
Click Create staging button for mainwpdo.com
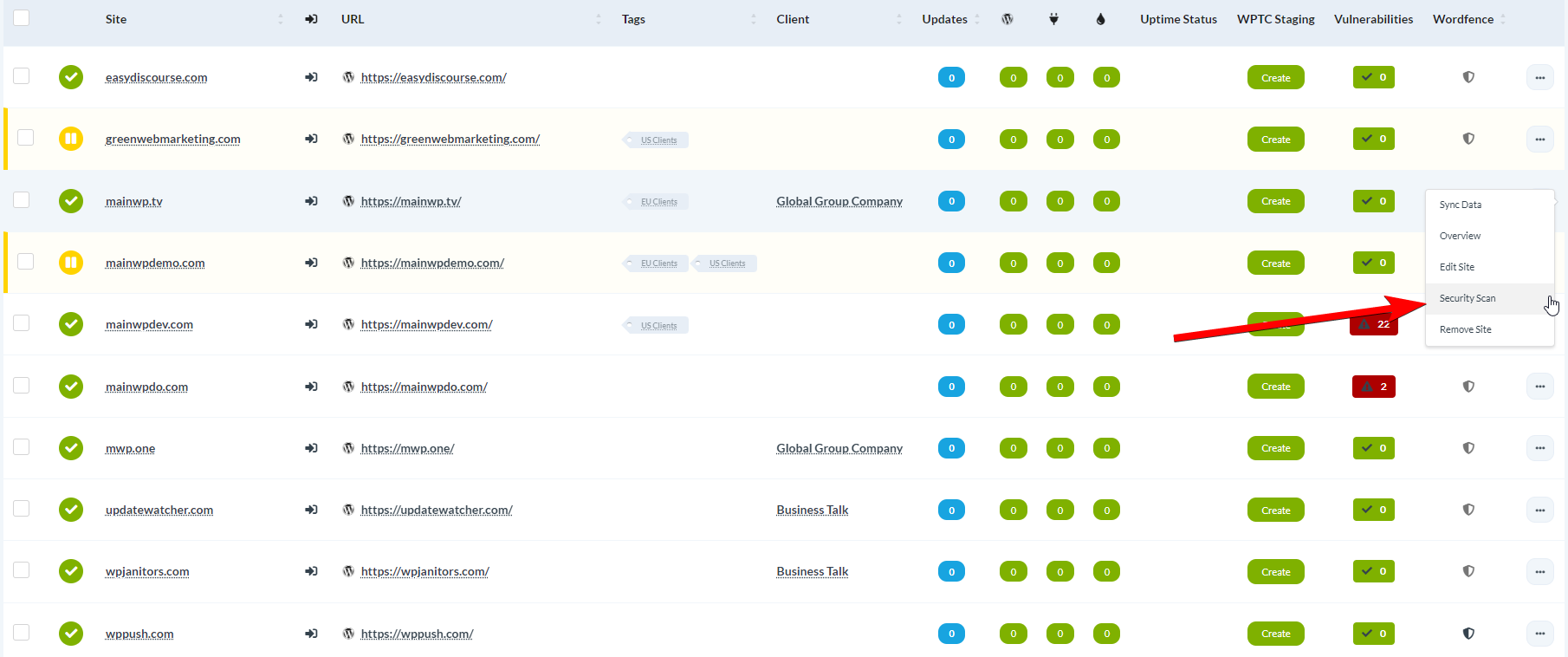pos(1275,387)
